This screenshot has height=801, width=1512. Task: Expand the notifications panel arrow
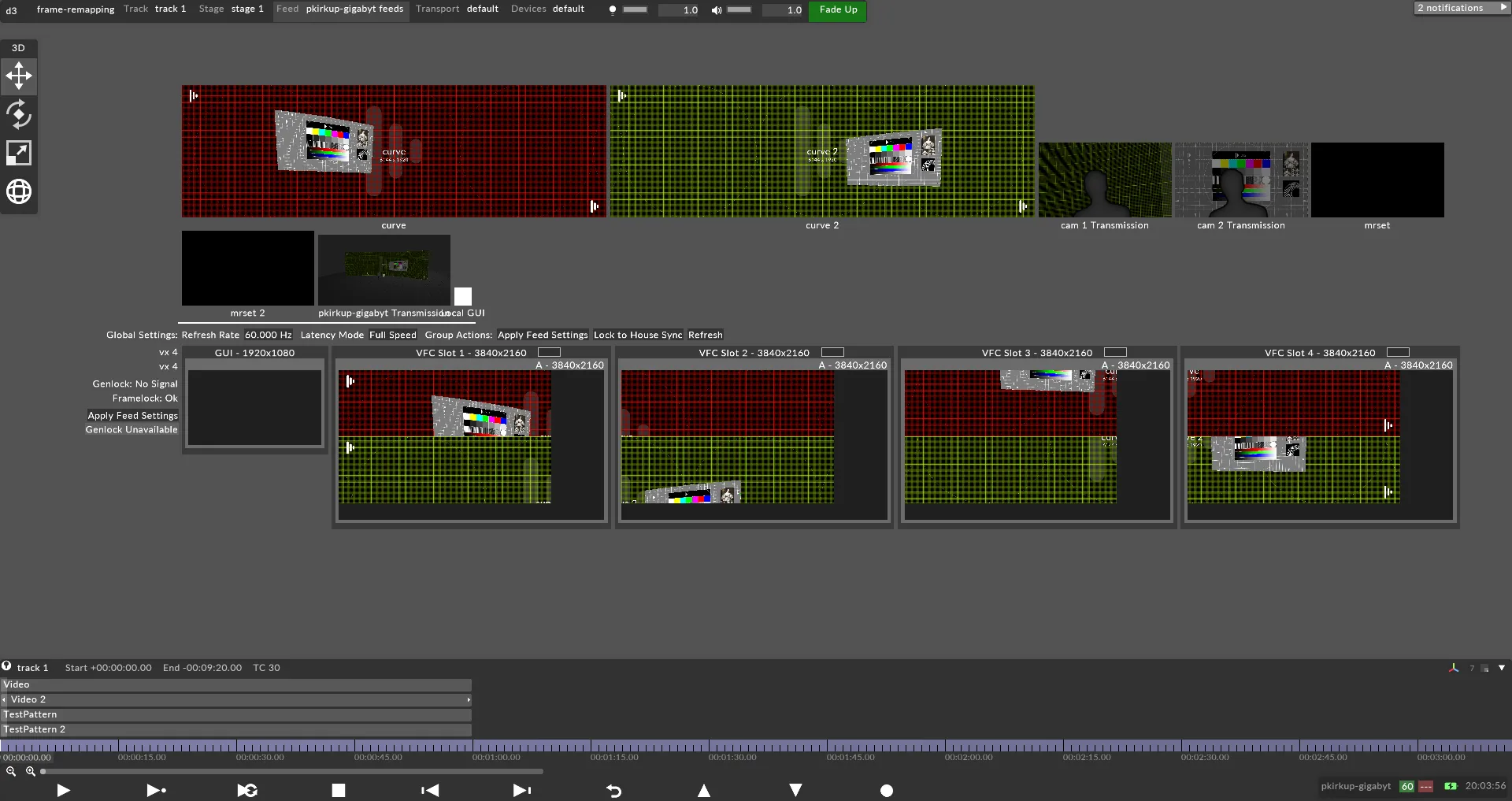1505,7
